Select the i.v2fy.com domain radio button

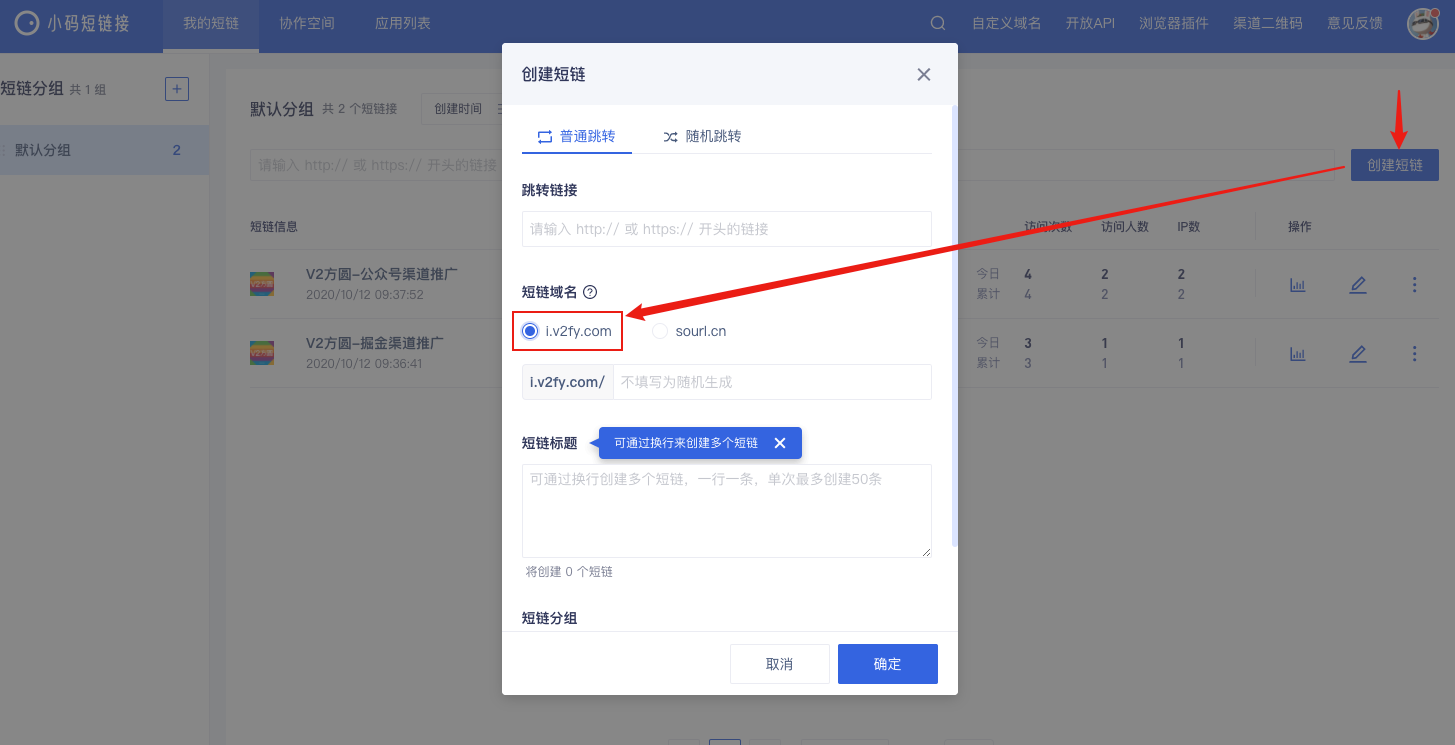[530, 331]
